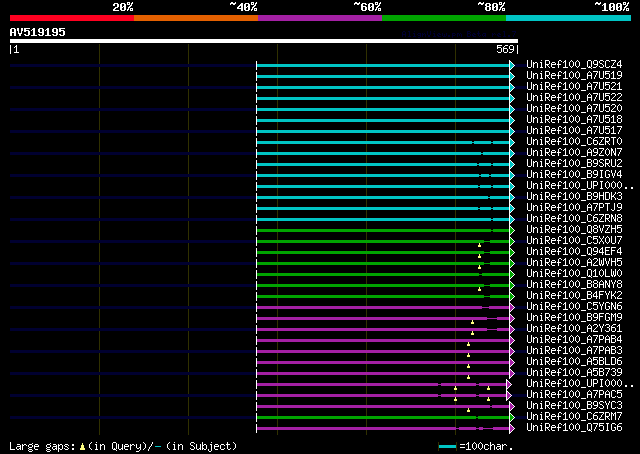Image resolution: width=640 pixels, height=454 pixels.
Task: Click the =100char. scale text
Action: coord(486,446)
